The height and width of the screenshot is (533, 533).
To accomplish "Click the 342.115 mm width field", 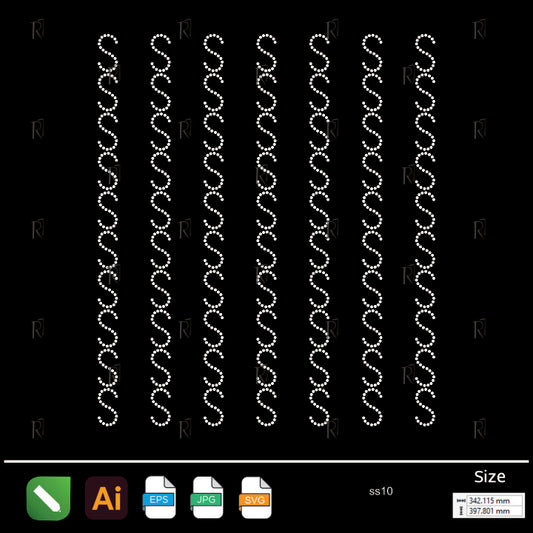I will (x=495, y=500).
